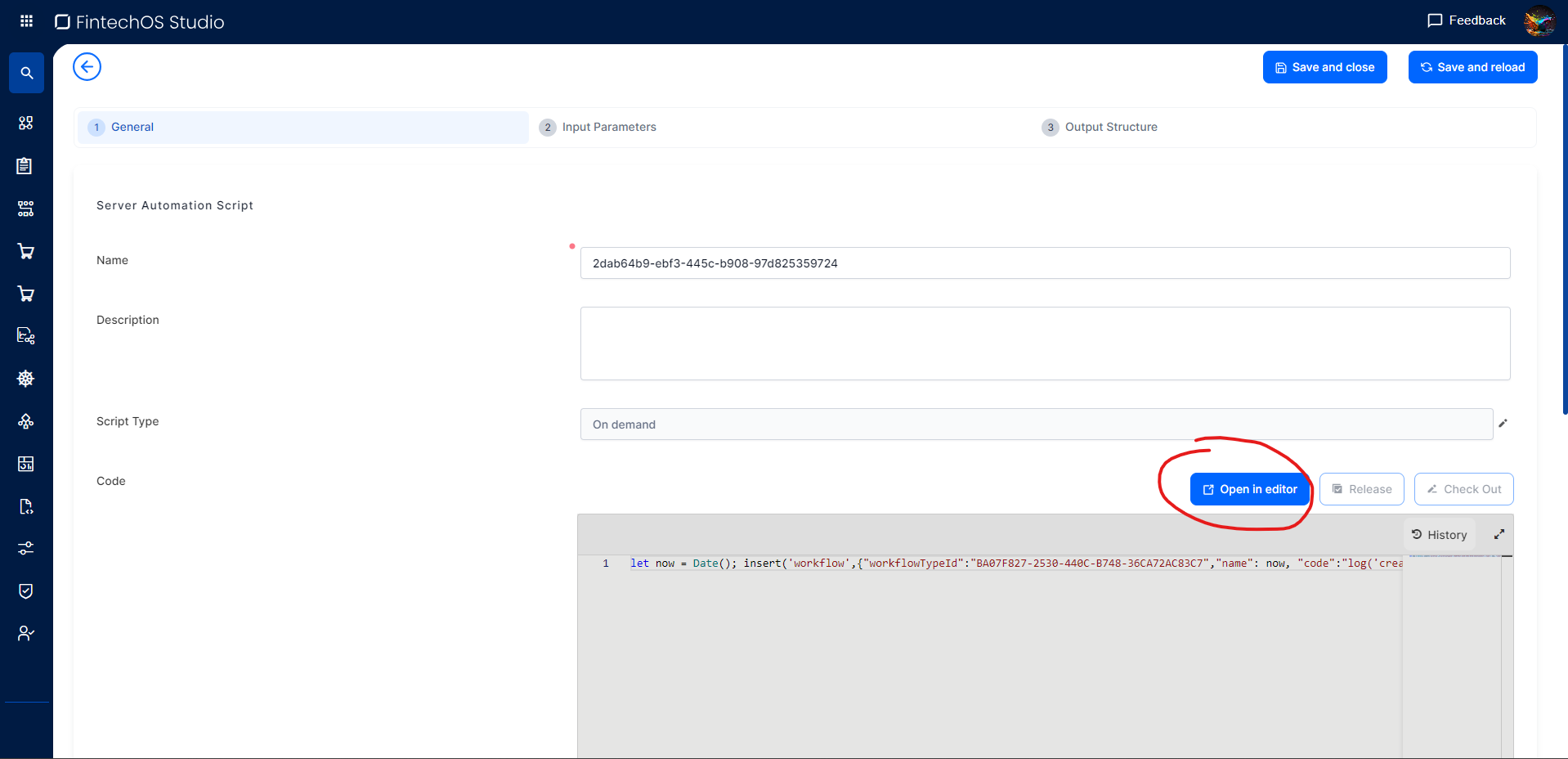Open the Script Type 'On demand' field

coord(1036,424)
